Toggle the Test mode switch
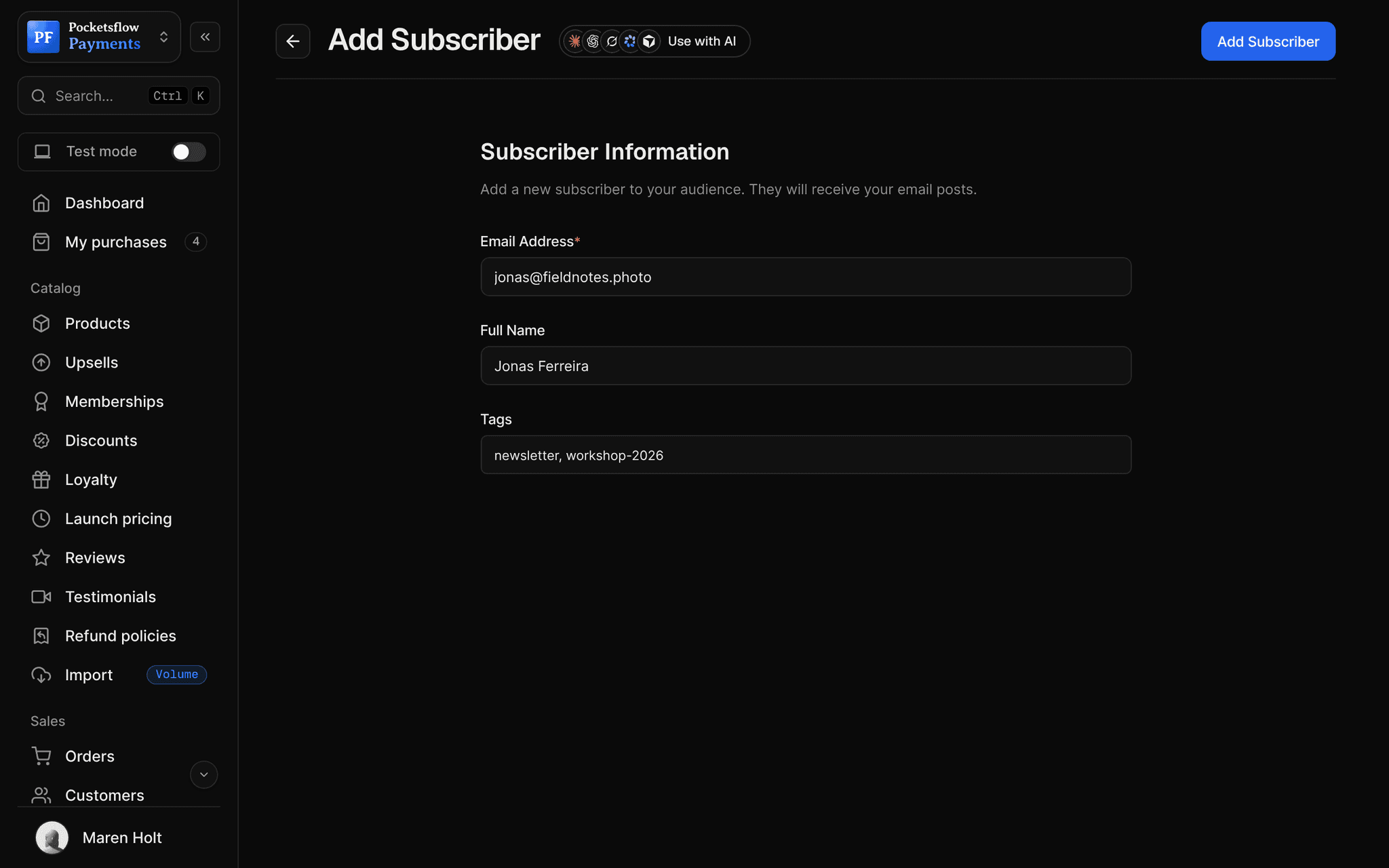This screenshot has width=1389, height=868. 189,152
